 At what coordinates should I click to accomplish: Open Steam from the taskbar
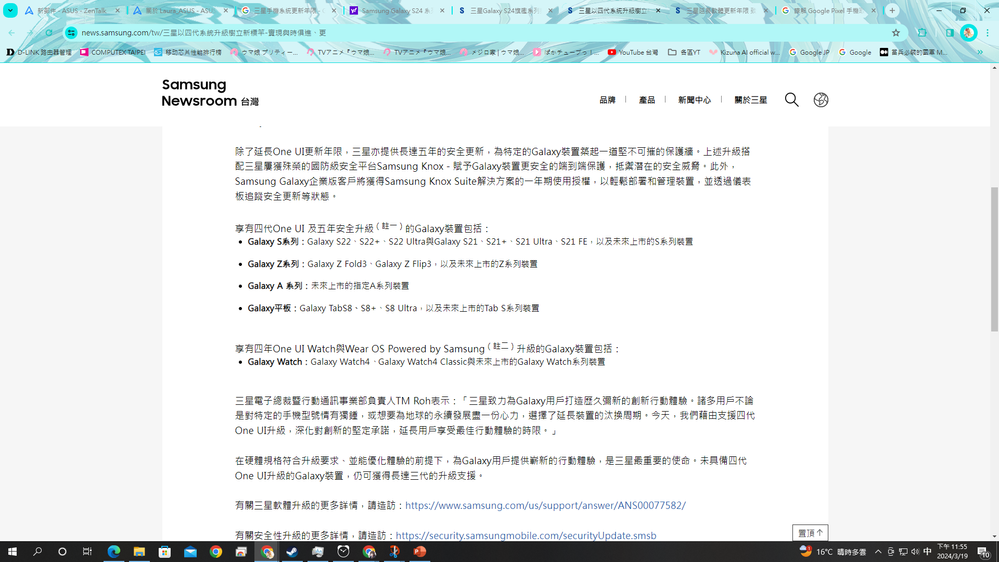click(292, 552)
